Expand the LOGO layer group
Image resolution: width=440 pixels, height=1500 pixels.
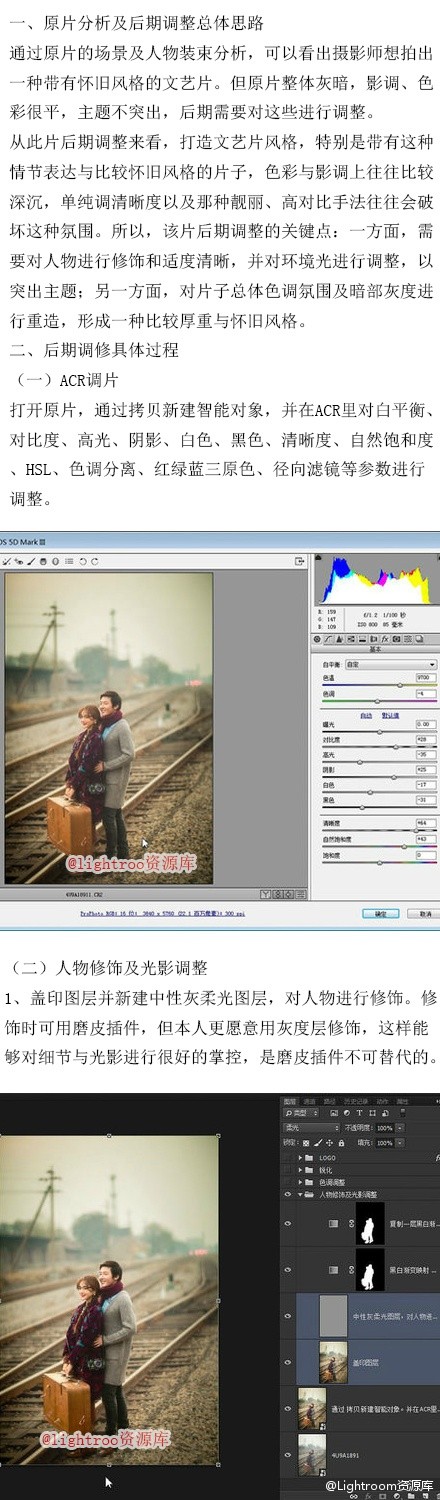(300, 1158)
